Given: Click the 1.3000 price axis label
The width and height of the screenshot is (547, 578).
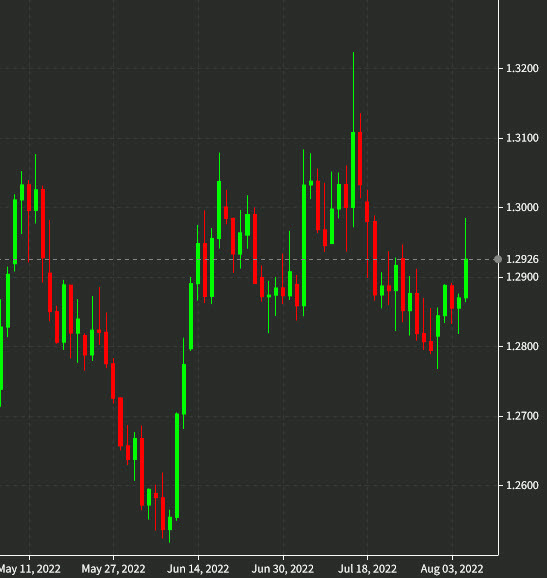Looking at the screenshot, I should [522, 208].
